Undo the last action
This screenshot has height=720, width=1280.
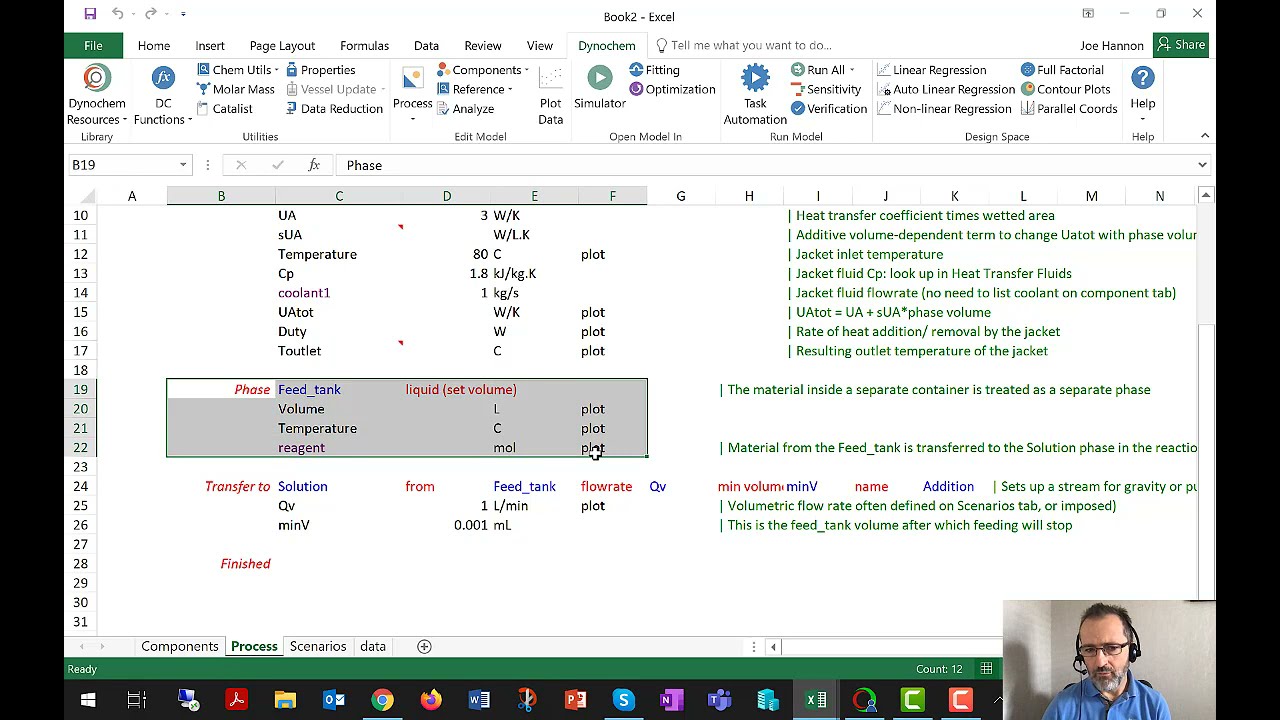[118, 14]
